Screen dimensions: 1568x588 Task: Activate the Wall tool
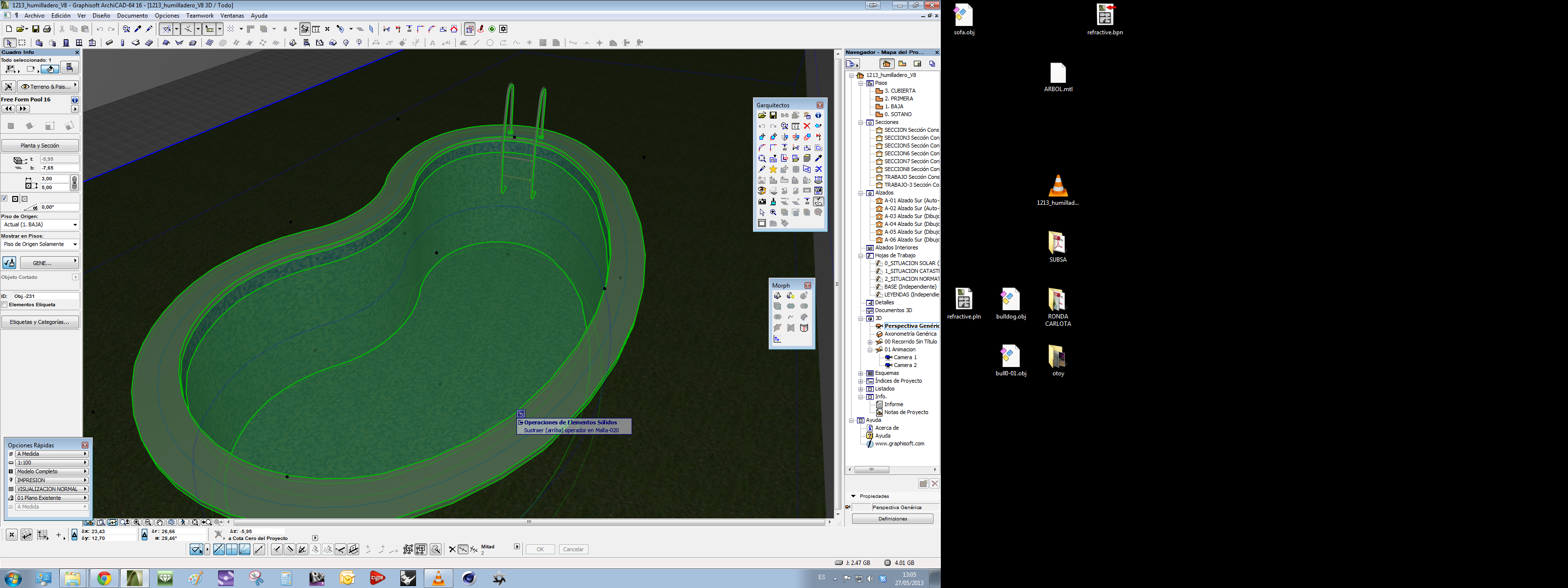39,43
